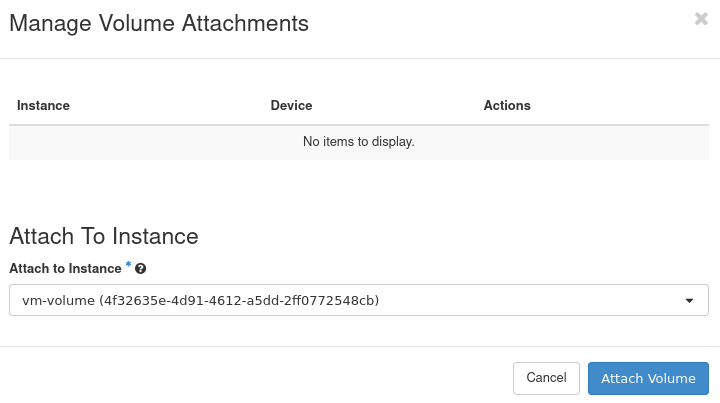Click the Instance column header
The image size is (720, 403).
[x=43, y=105]
